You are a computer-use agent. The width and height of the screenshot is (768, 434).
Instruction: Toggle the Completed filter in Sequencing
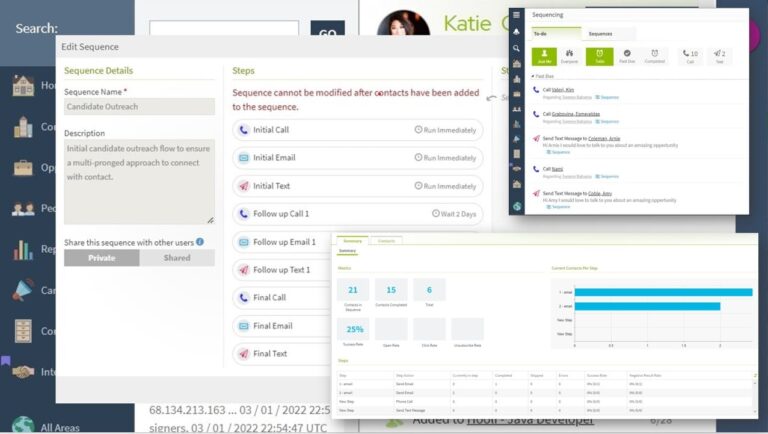tap(655, 56)
